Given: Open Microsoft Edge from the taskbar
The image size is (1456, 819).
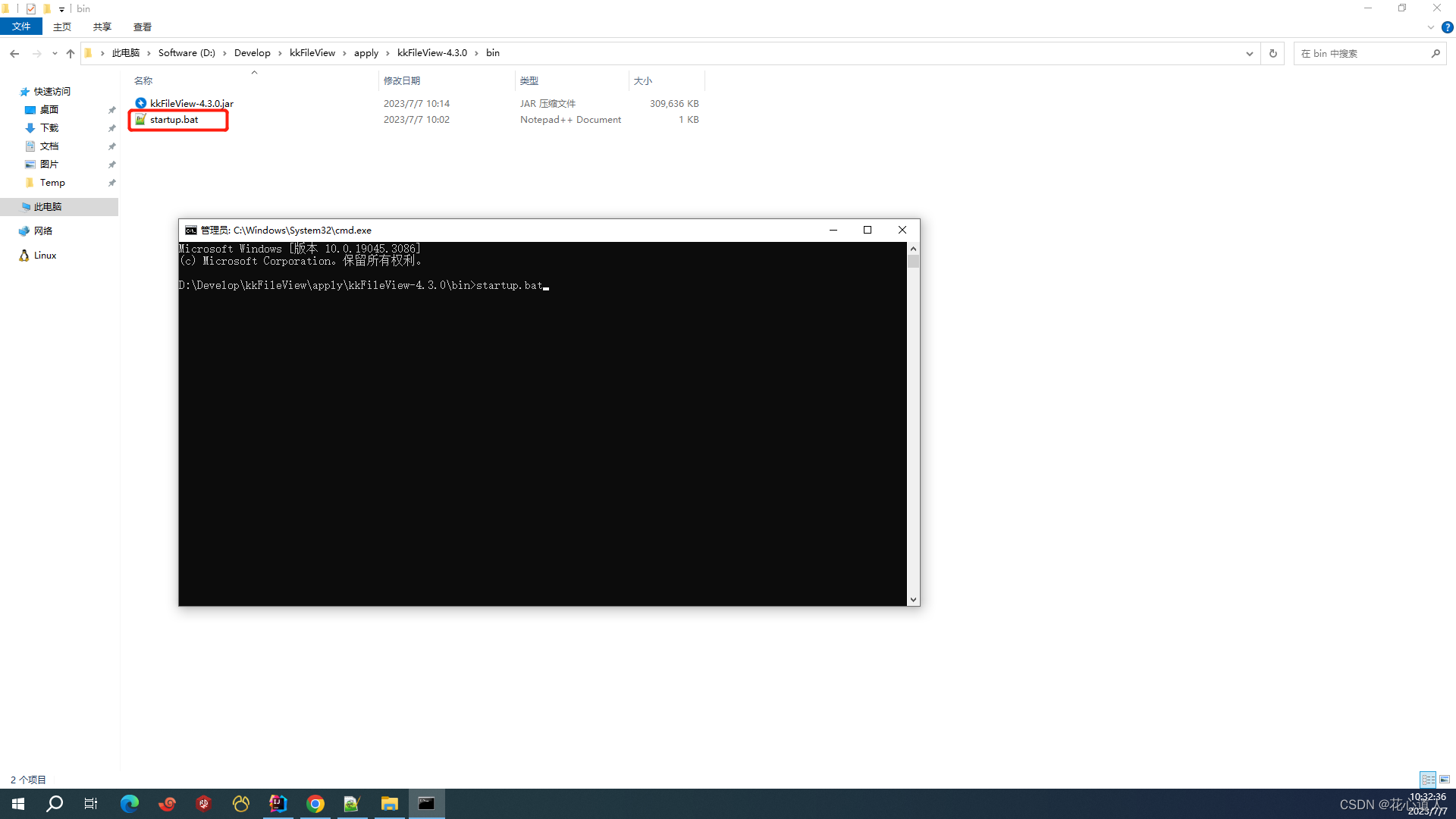Looking at the screenshot, I should 130,804.
